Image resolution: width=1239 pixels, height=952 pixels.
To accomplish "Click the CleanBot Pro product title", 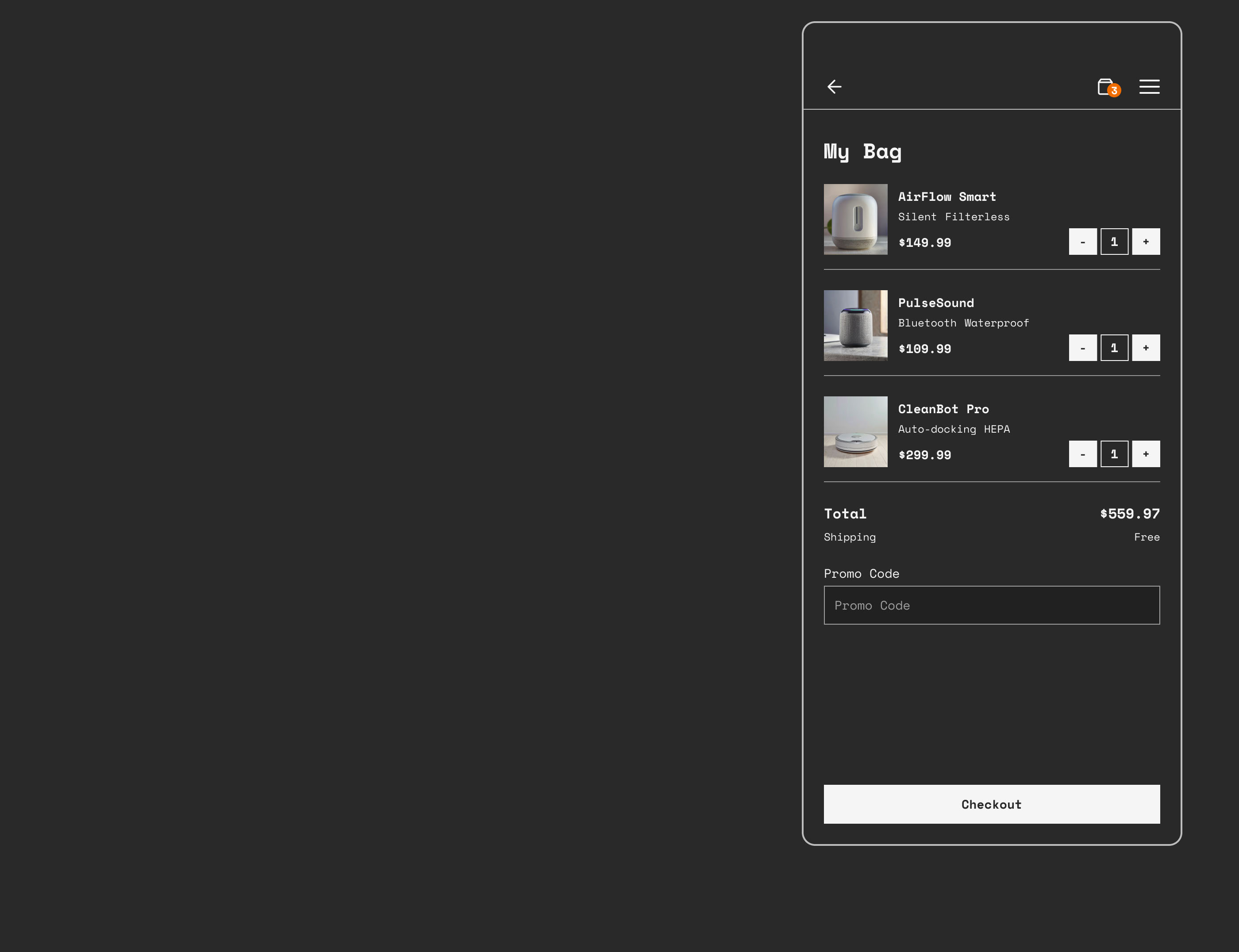I will point(943,409).
